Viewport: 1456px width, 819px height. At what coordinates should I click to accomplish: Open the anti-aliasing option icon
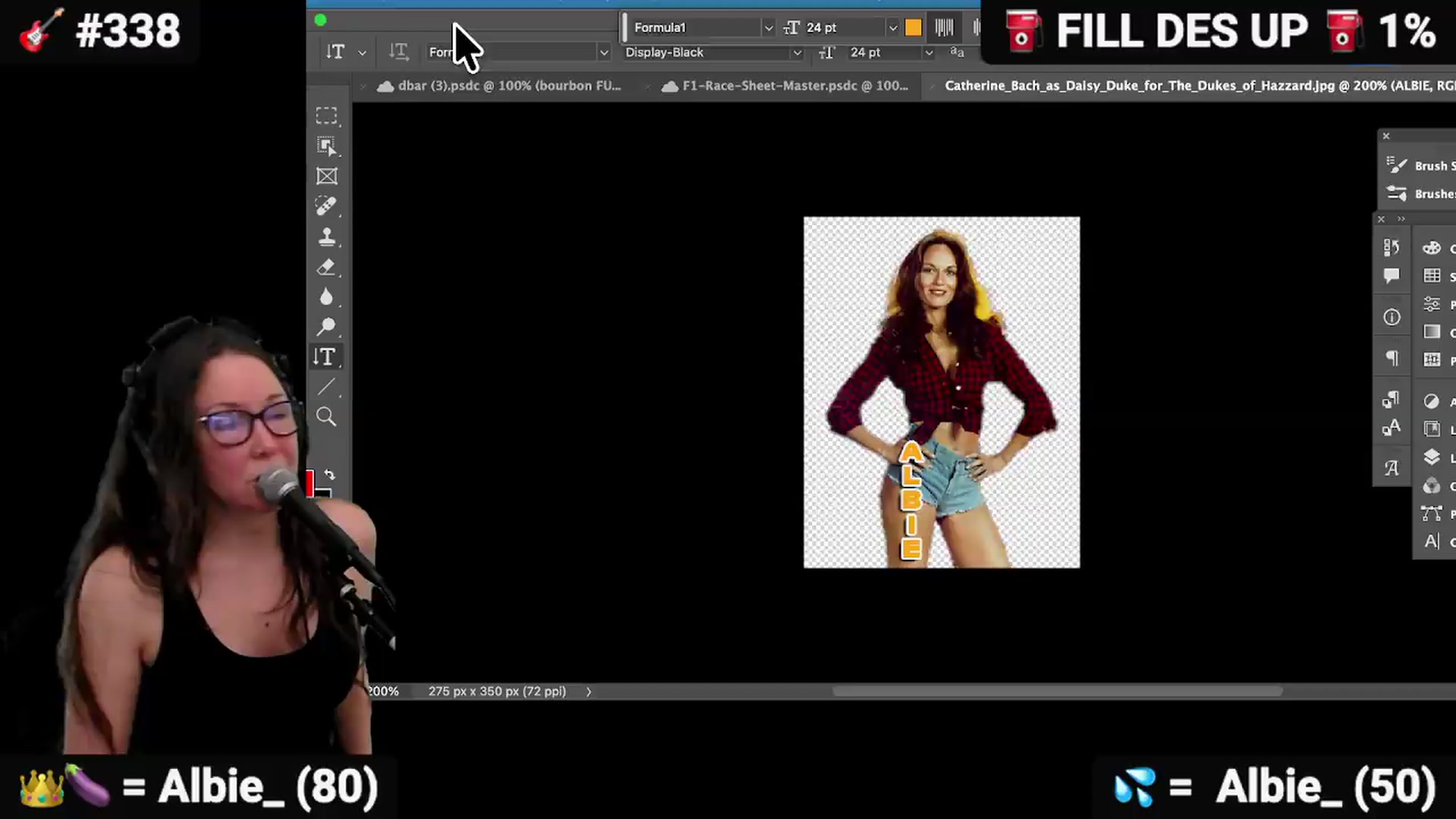tap(957, 52)
